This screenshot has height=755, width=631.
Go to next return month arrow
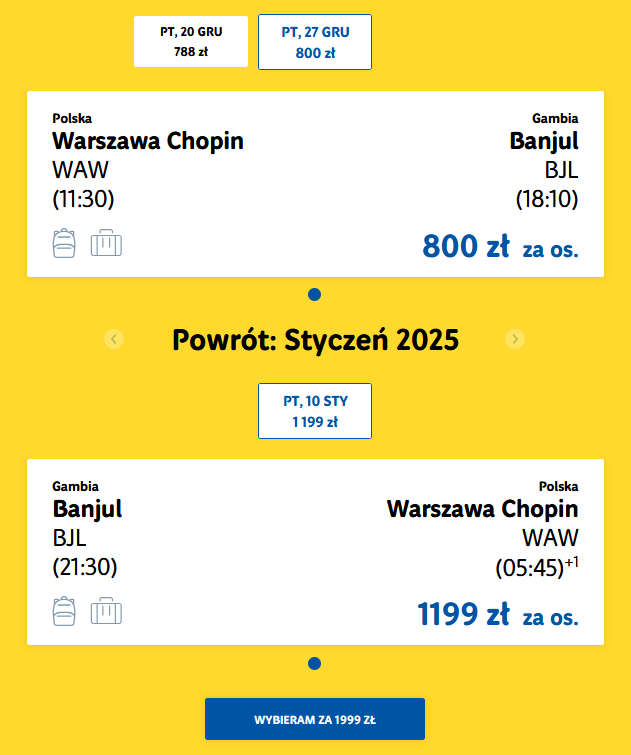[x=515, y=339]
